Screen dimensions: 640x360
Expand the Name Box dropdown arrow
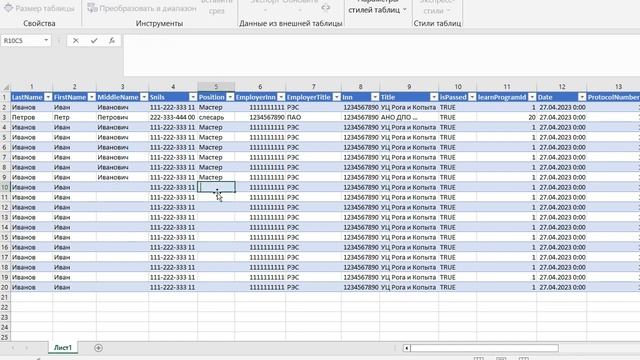[46, 40]
